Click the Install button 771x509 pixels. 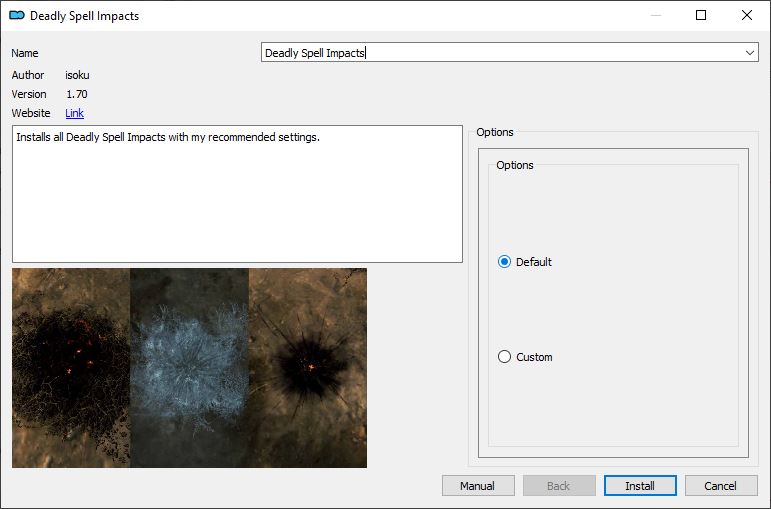pyautogui.click(x=640, y=486)
